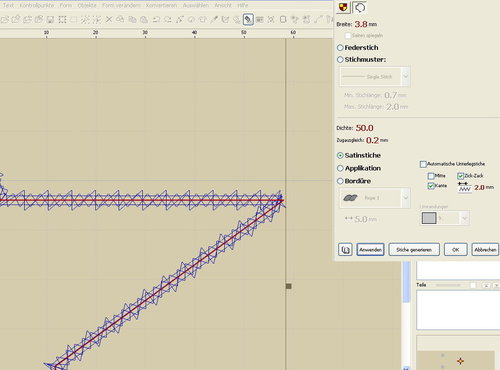
Task: Open the Ansicht menu
Action: 223,5
